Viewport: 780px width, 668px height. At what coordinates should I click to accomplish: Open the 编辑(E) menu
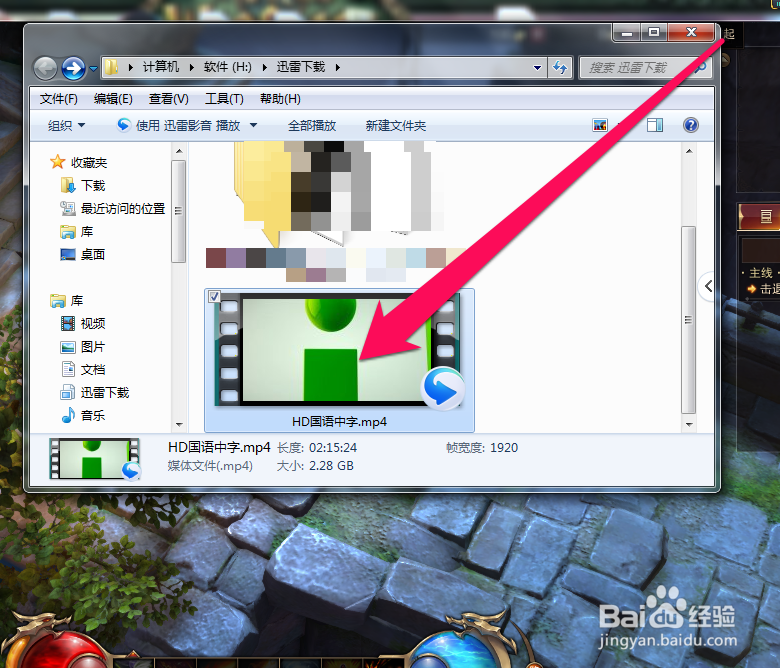(x=113, y=99)
